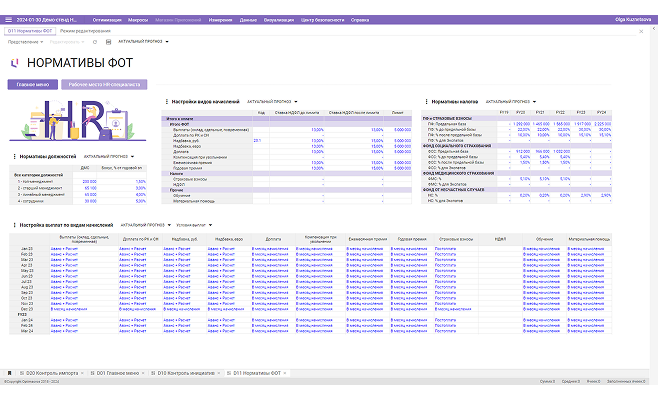This screenshot has height=400, width=658.
Task: Close the D10 Контроль инициатив tab
Action: (x=219, y=373)
